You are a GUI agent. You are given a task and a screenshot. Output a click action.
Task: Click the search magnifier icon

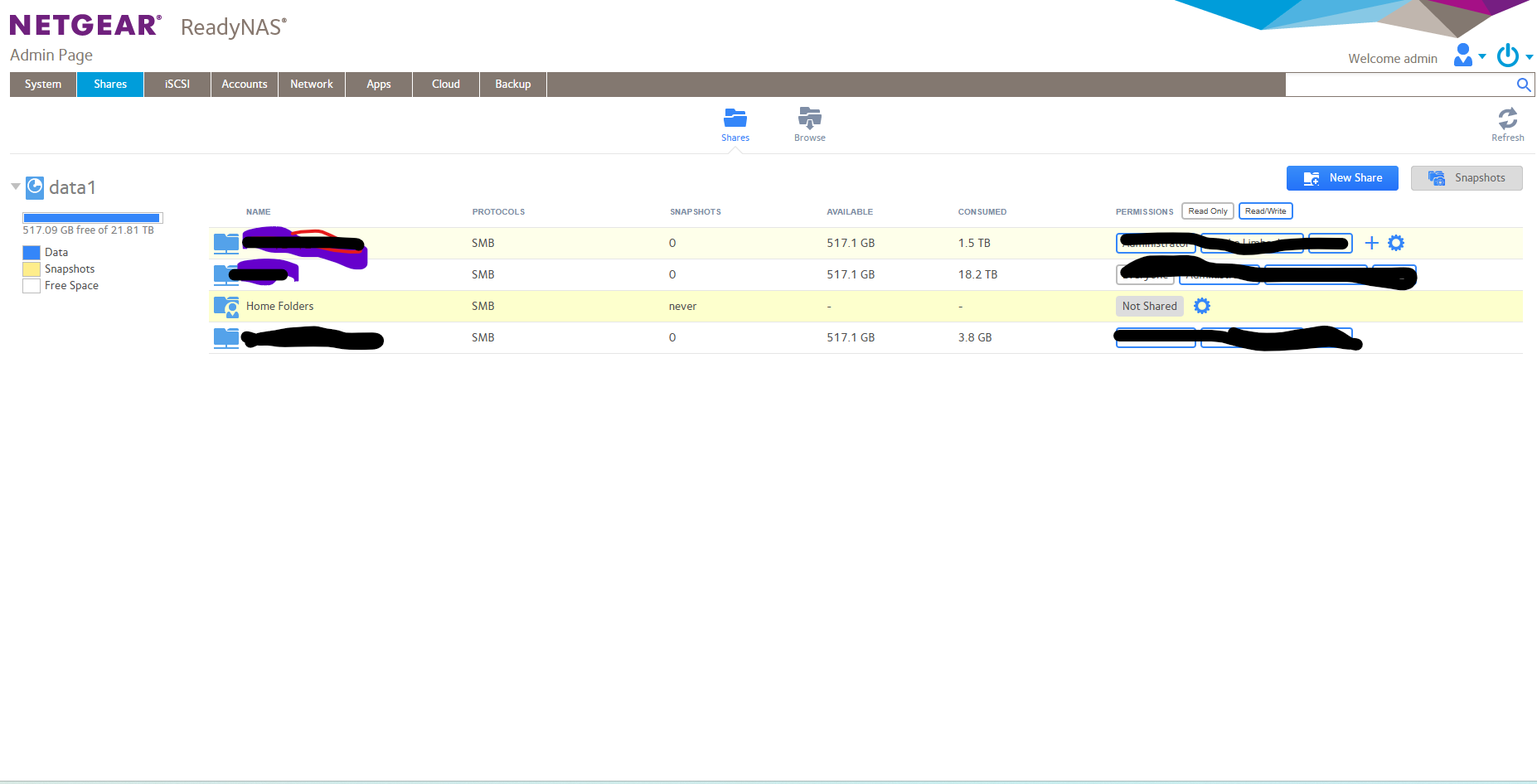1523,84
